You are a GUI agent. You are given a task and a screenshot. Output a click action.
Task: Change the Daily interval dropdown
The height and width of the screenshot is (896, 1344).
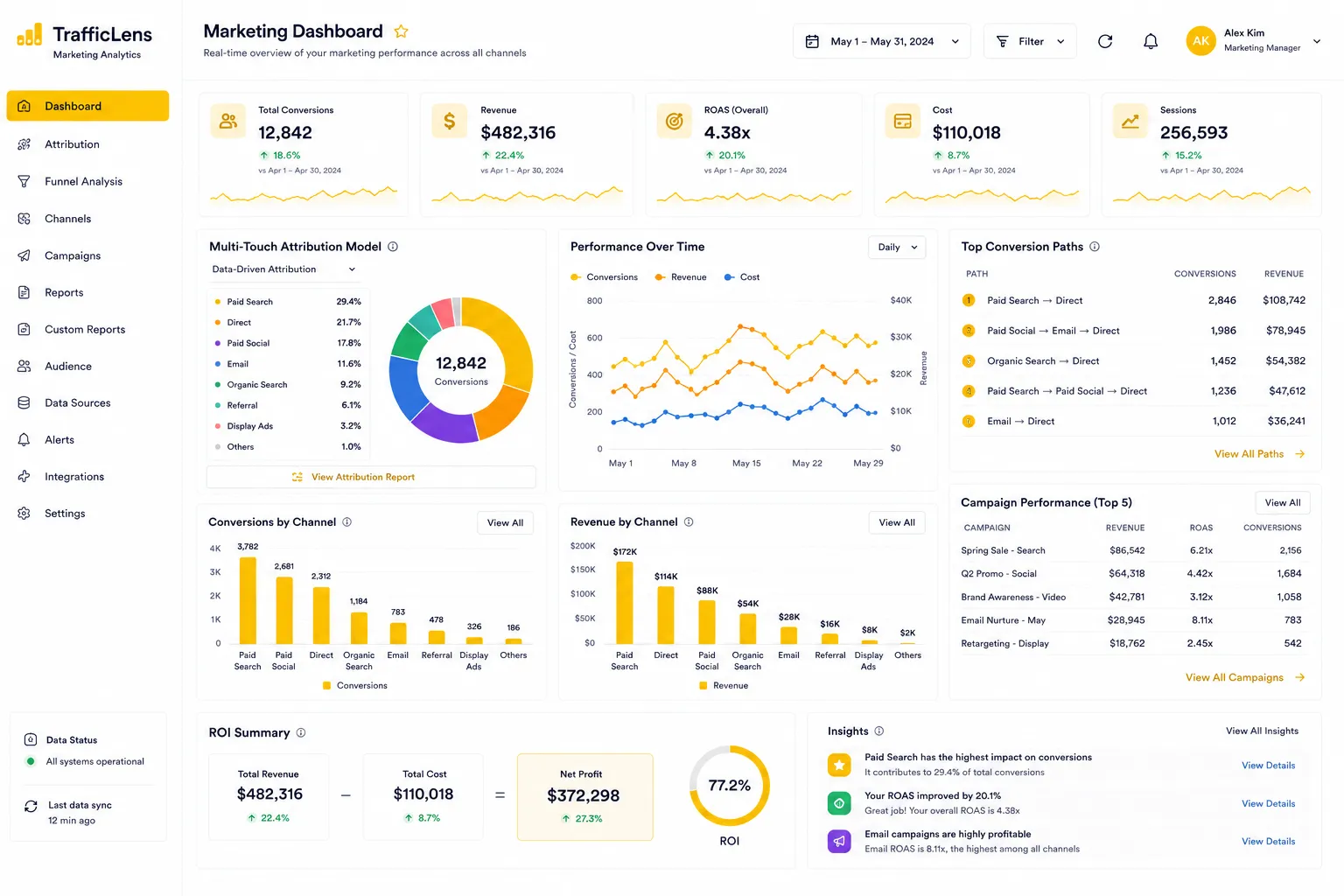898,248
